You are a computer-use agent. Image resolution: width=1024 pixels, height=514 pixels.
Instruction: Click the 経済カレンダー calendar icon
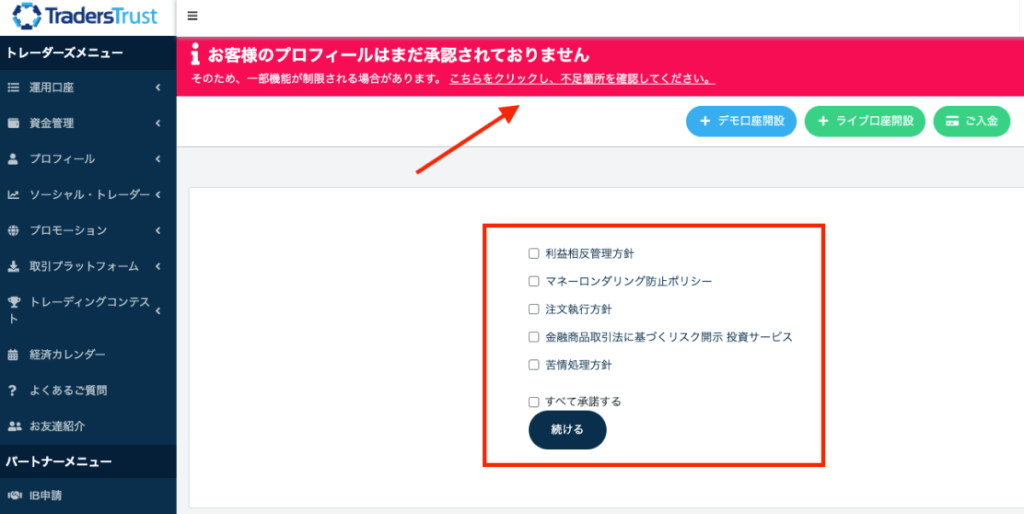(x=14, y=355)
